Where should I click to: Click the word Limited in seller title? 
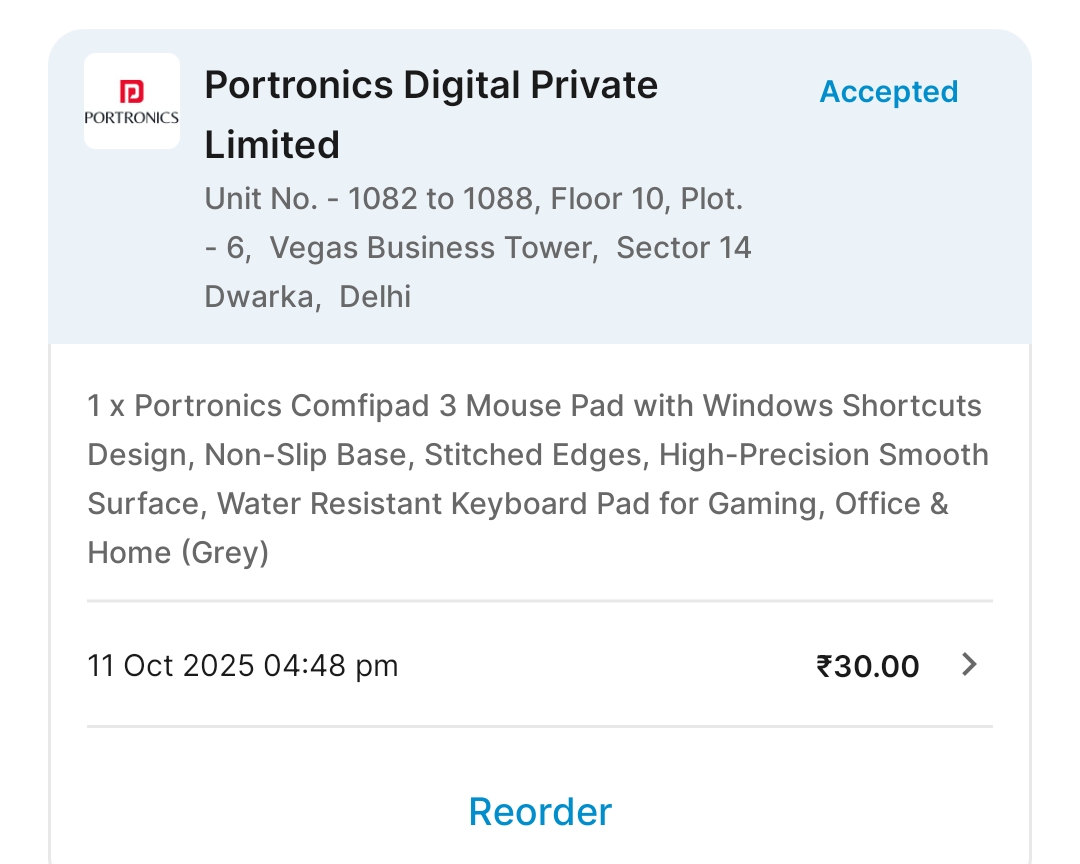[272, 145]
